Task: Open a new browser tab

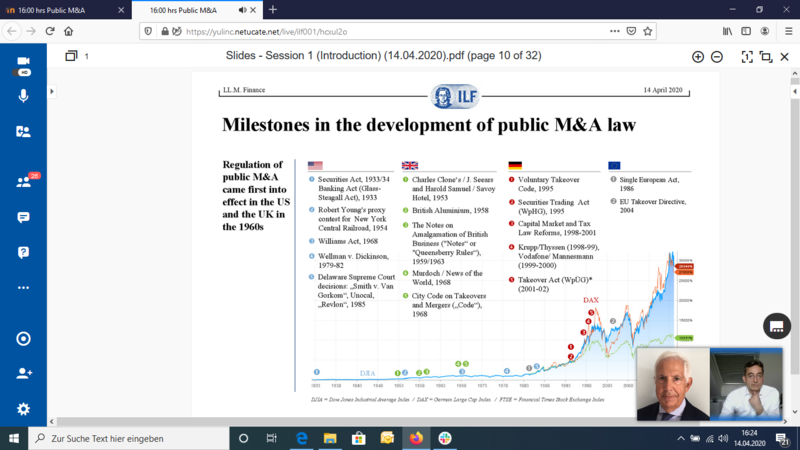Action: click(x=273, y=10)
